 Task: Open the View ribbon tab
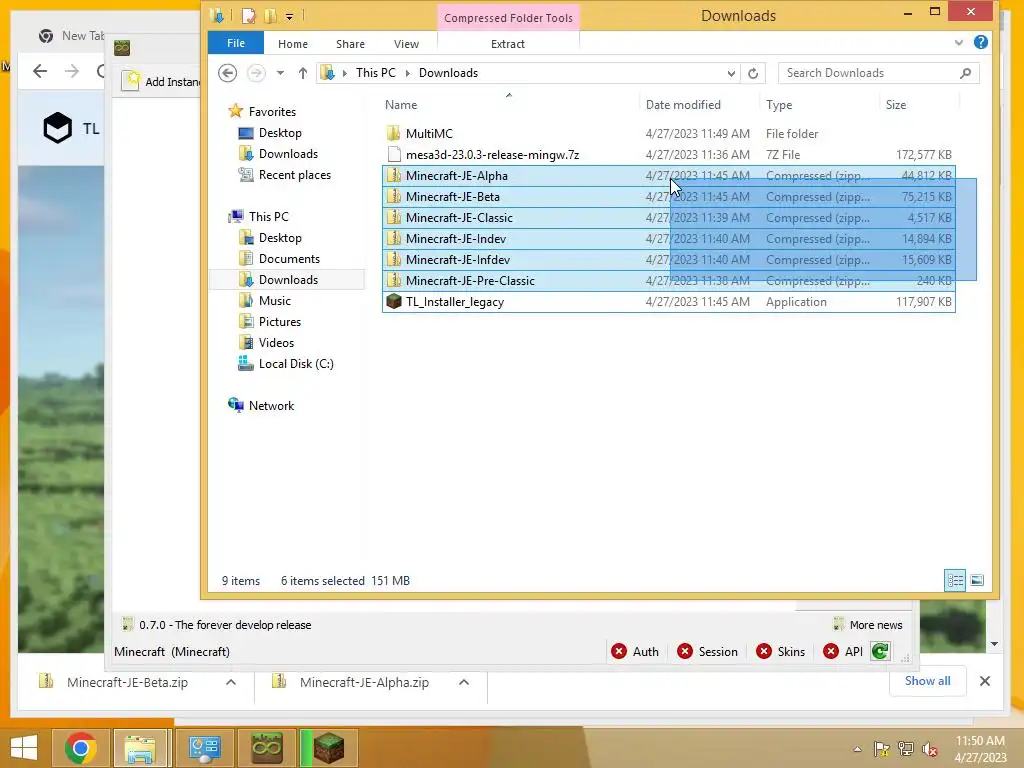(406, 44)
